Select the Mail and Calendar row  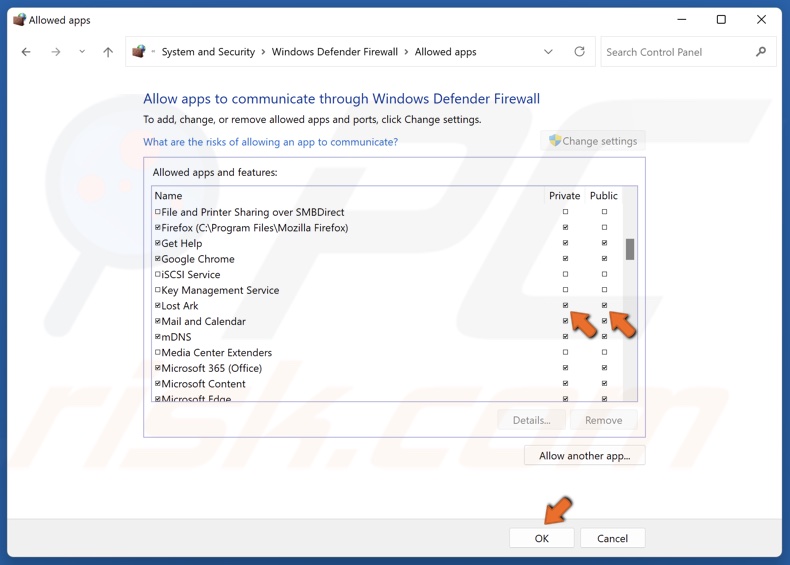pos(387,321)
